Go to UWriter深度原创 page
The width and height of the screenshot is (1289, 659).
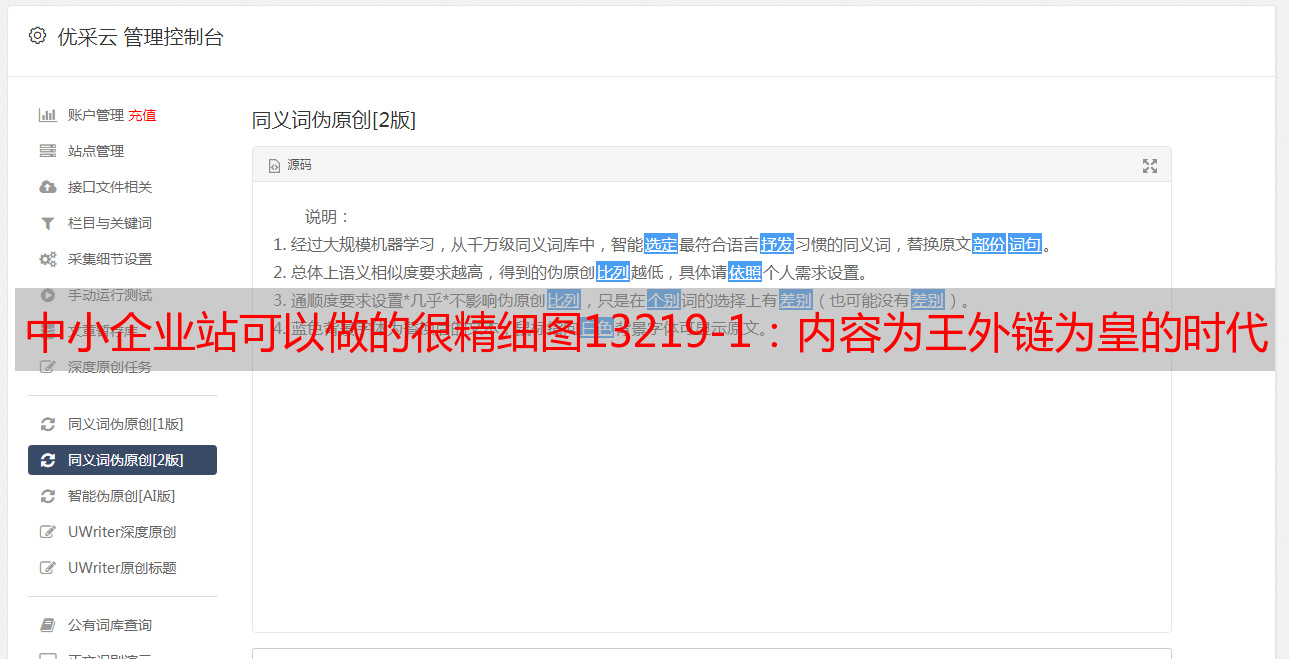pyautogui.click(x=122, y=532)
